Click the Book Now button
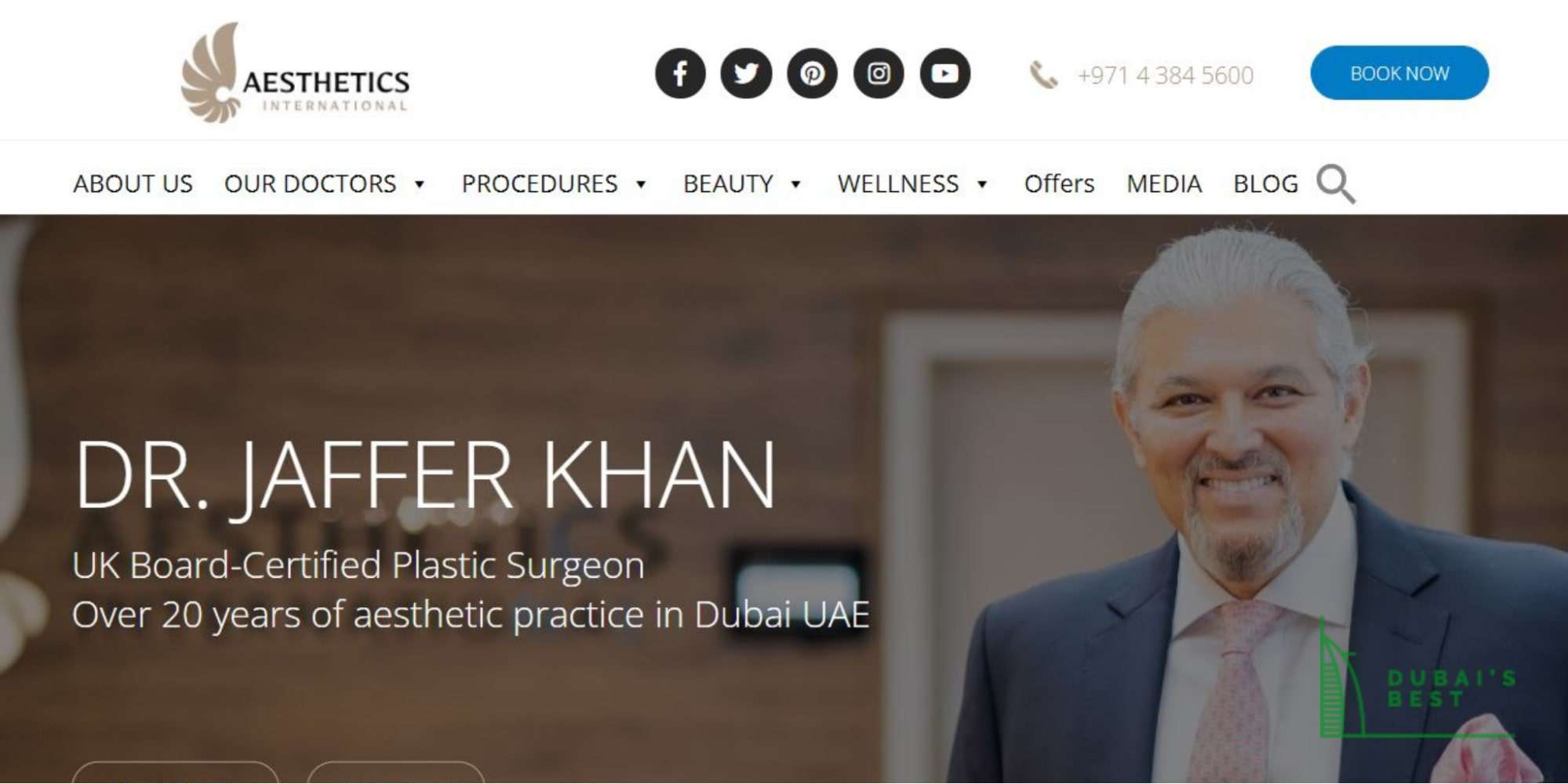The height and width of the screenshot is (784, 1568). (x=1399, y=73)
